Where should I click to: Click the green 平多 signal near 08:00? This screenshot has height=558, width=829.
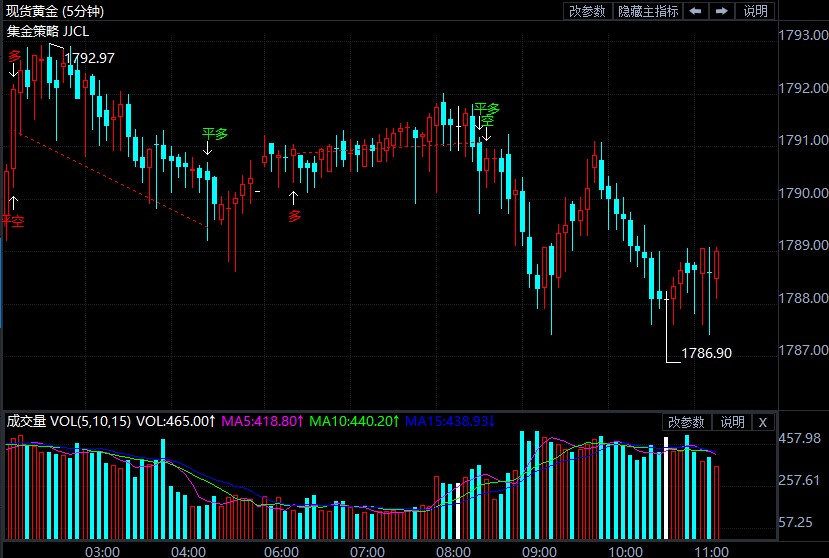(486, 108)
